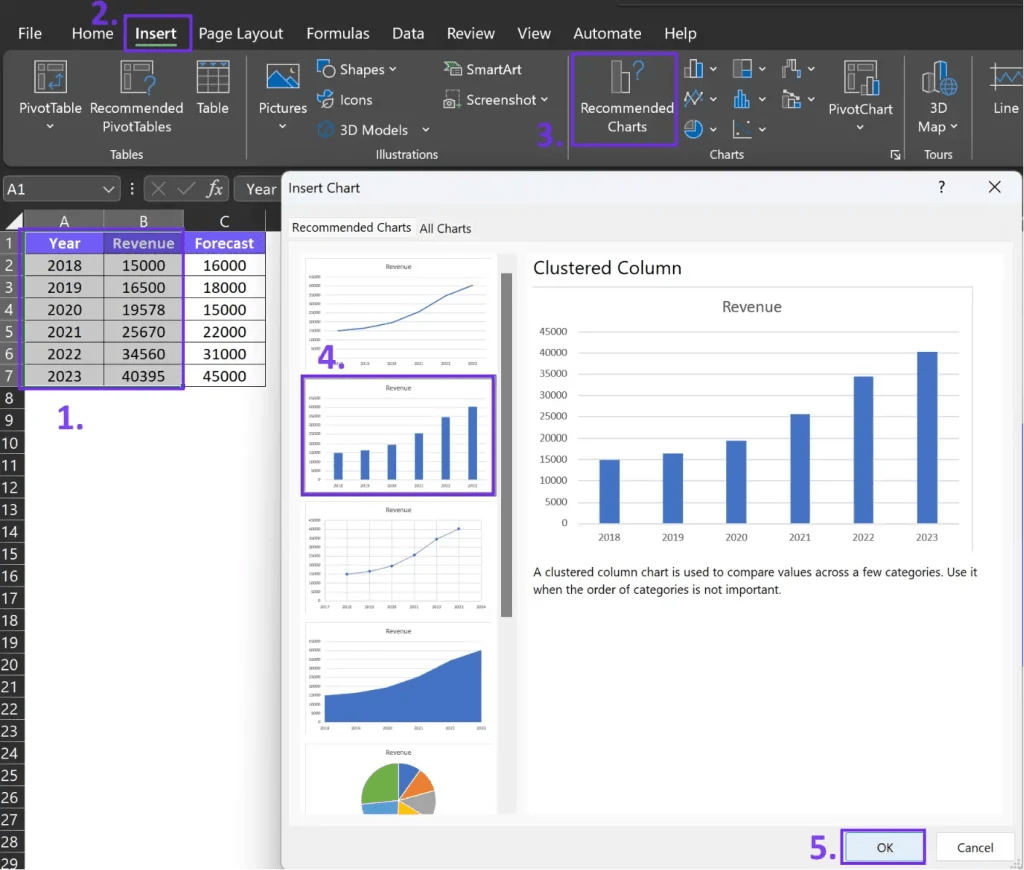1024x870 pixels.
Task: Open the 3D Map tour tool
Action: (x=938, y=97)
